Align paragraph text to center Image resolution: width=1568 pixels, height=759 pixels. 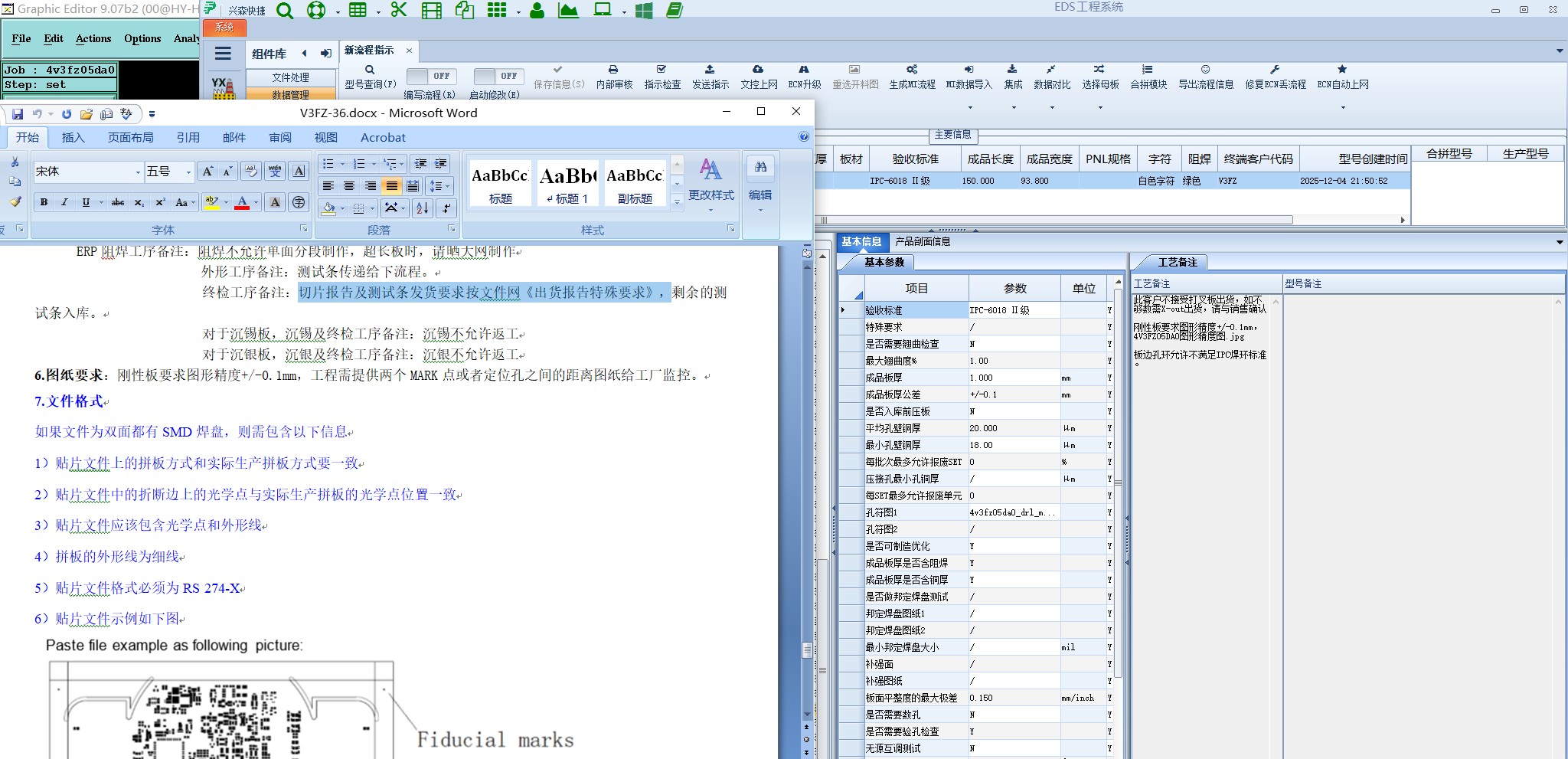(x=349, y=186)
